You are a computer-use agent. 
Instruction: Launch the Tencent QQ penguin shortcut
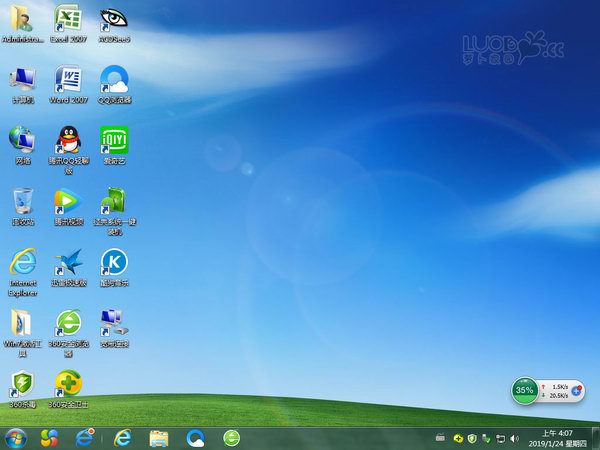(68, 150)
